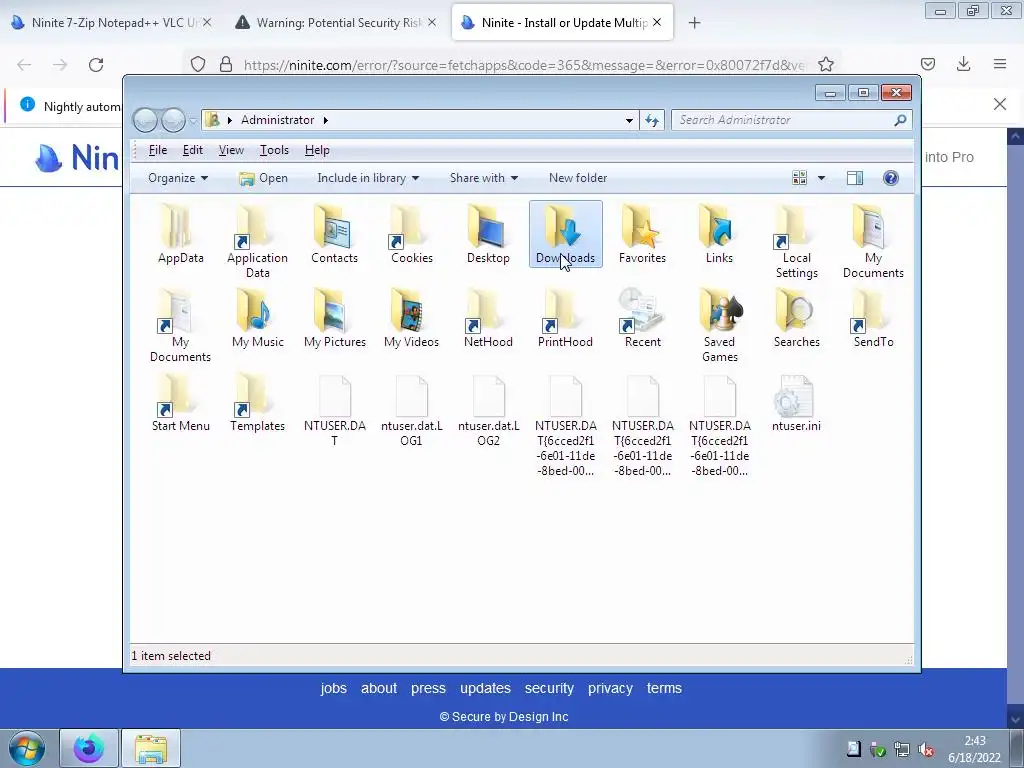Select the SendTo shortcut folder
The image size is (1024, 768).
pyautogui.click(x=873, y=318)
